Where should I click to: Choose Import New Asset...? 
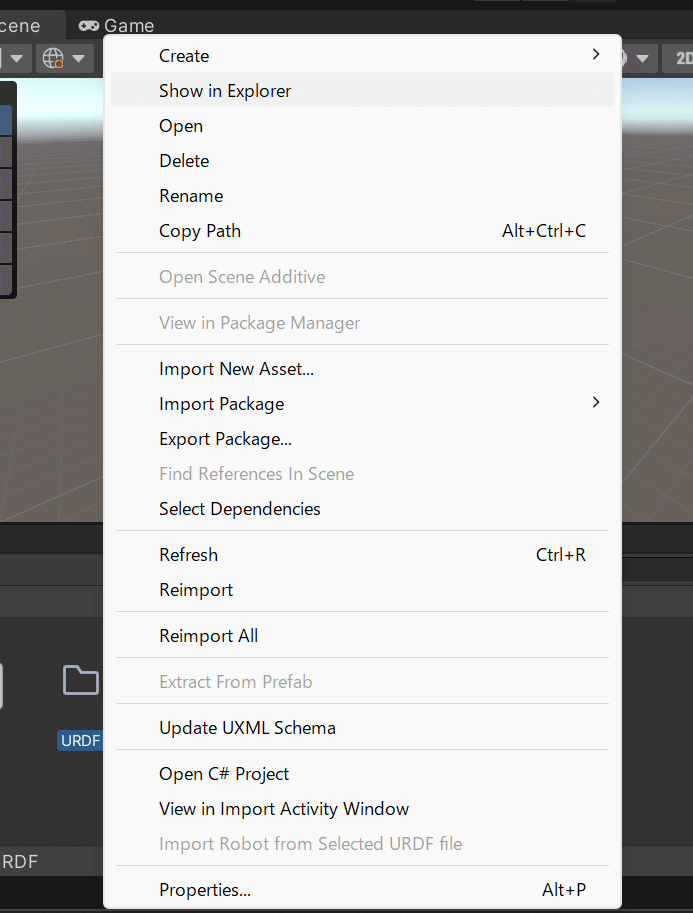coord(362,369)
